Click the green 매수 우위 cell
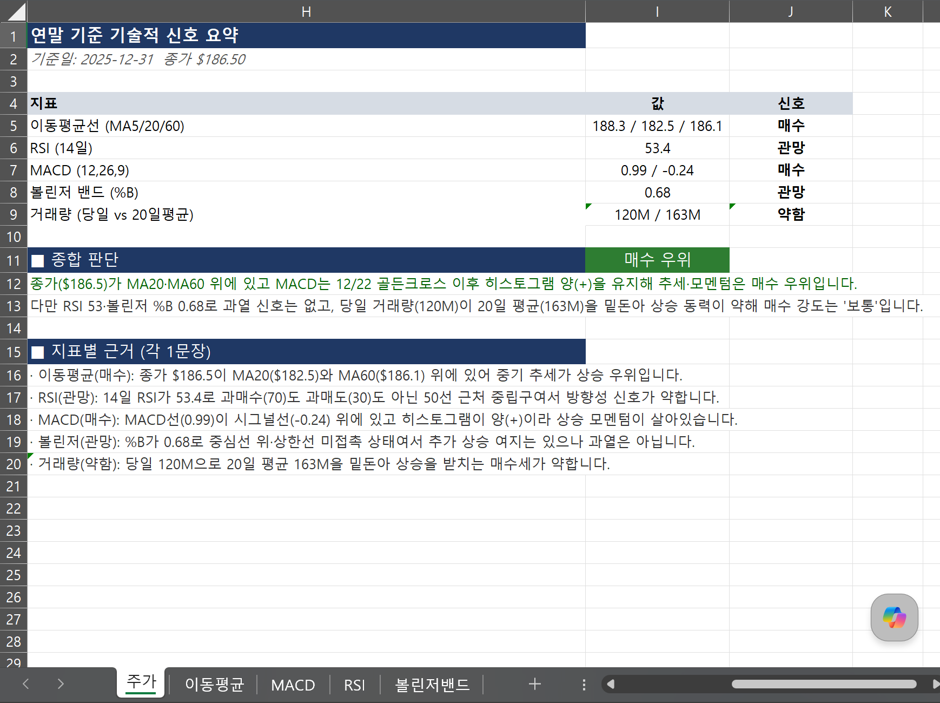 [658, 260]
